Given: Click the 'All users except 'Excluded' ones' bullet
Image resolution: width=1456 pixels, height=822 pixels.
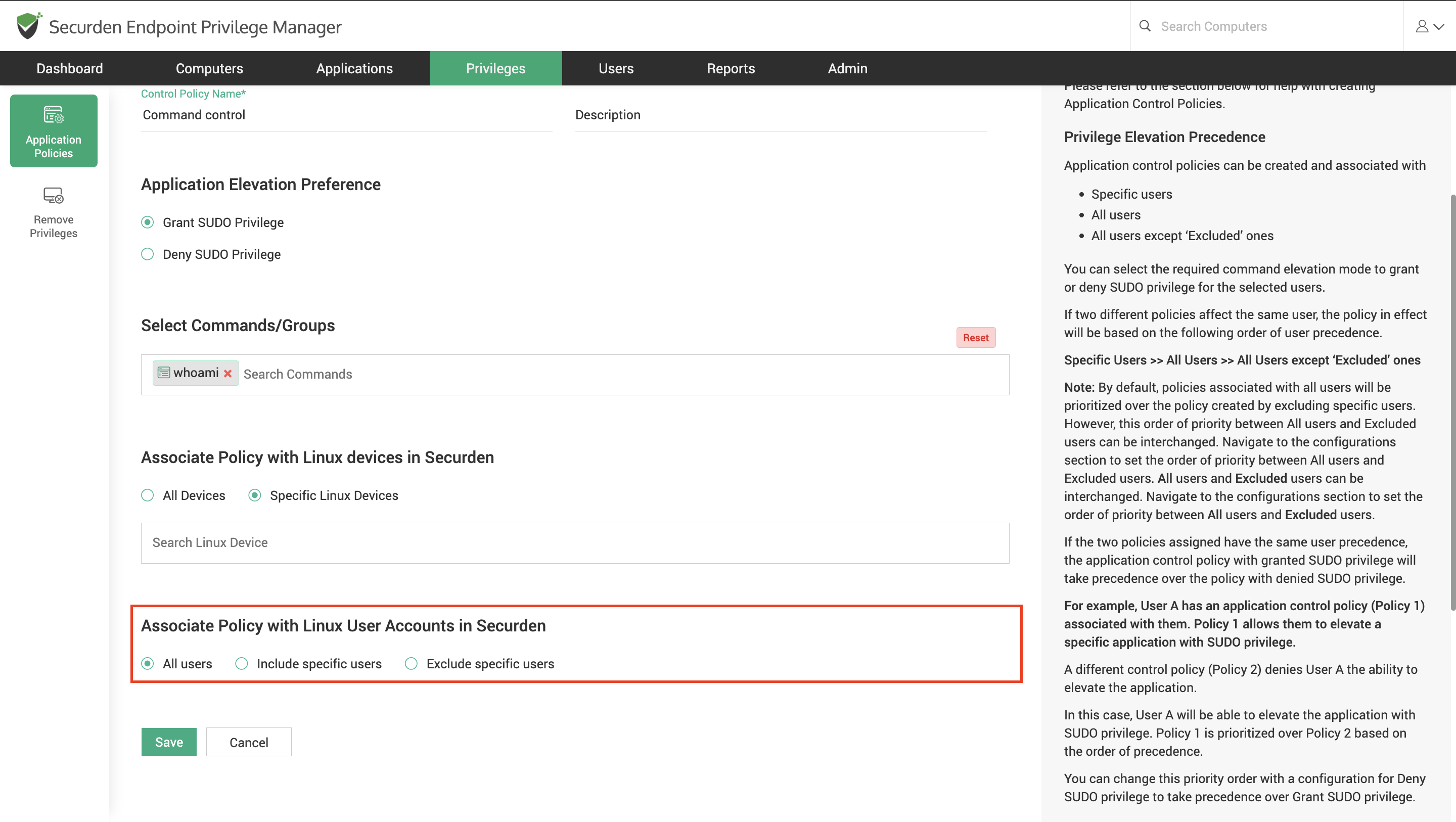Looking at the screenshot, I should (1182, 236).
